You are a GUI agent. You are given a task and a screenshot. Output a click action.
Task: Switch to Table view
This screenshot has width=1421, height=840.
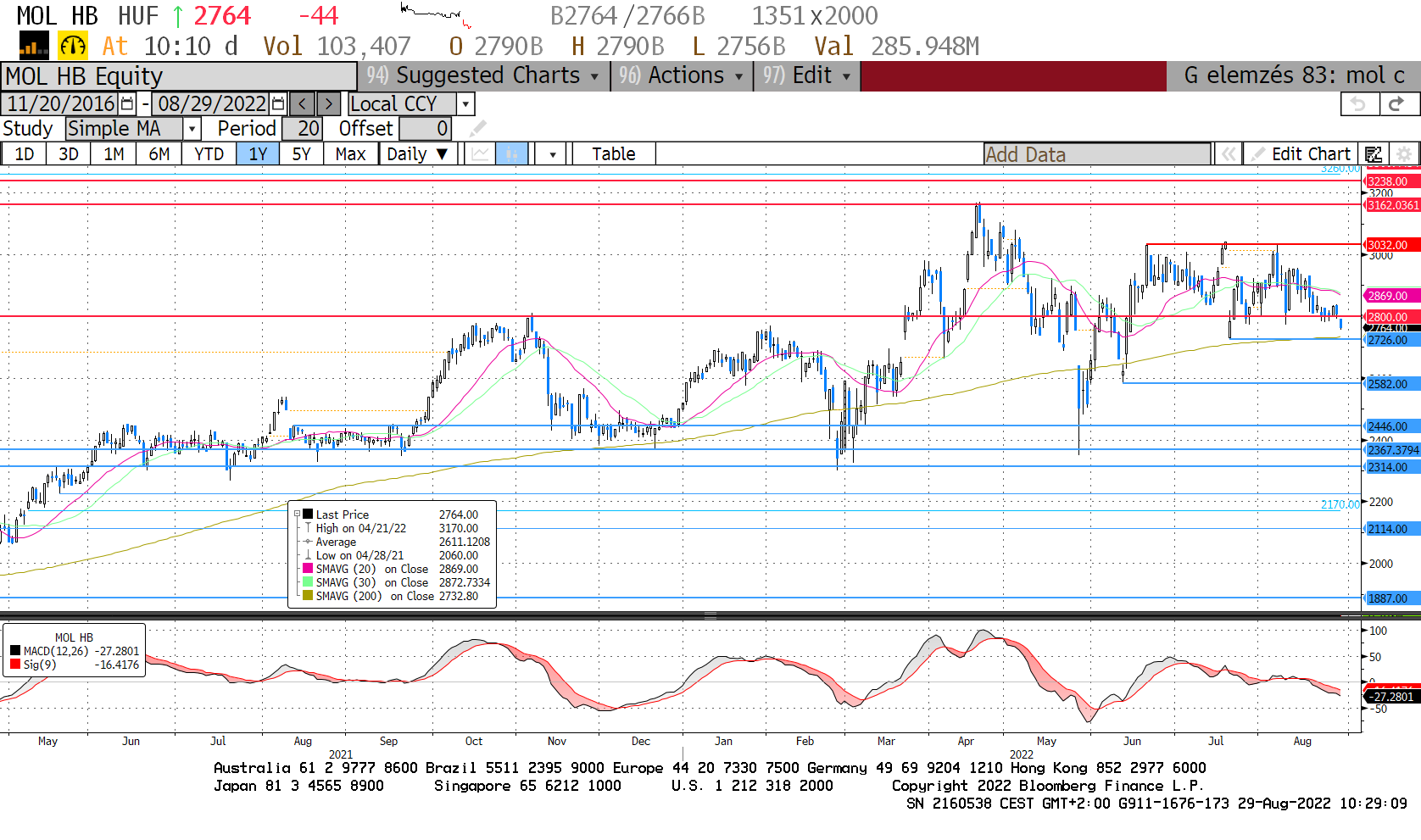[614, 153]
